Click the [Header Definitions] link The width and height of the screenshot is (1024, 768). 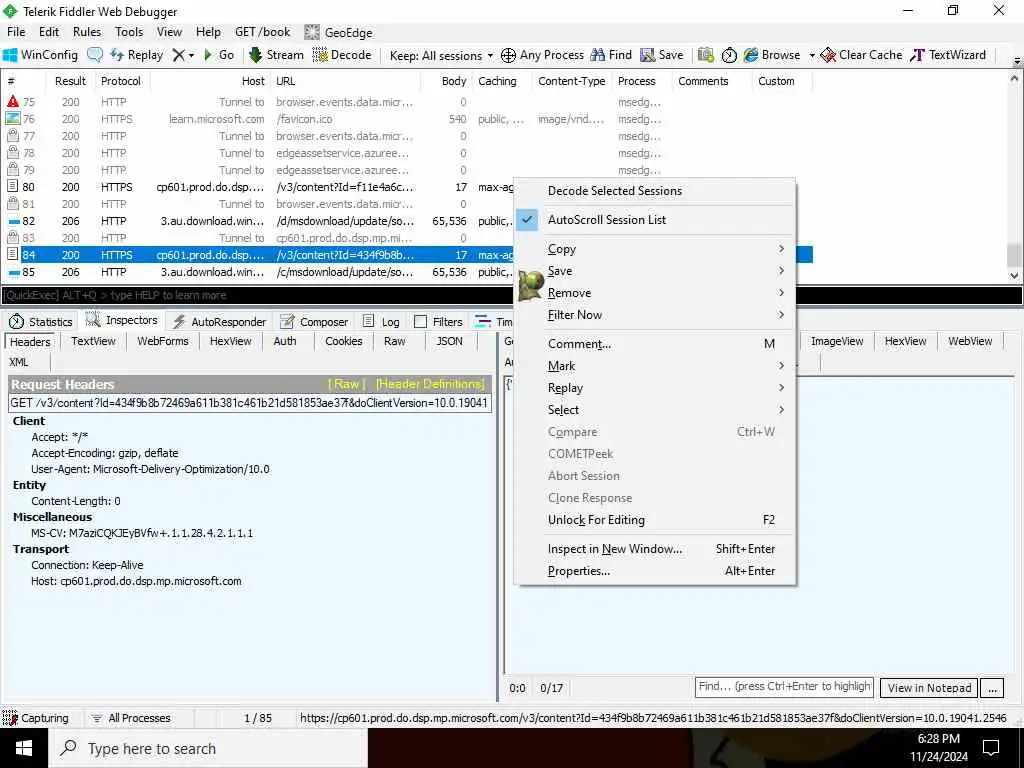coord(430,384)
